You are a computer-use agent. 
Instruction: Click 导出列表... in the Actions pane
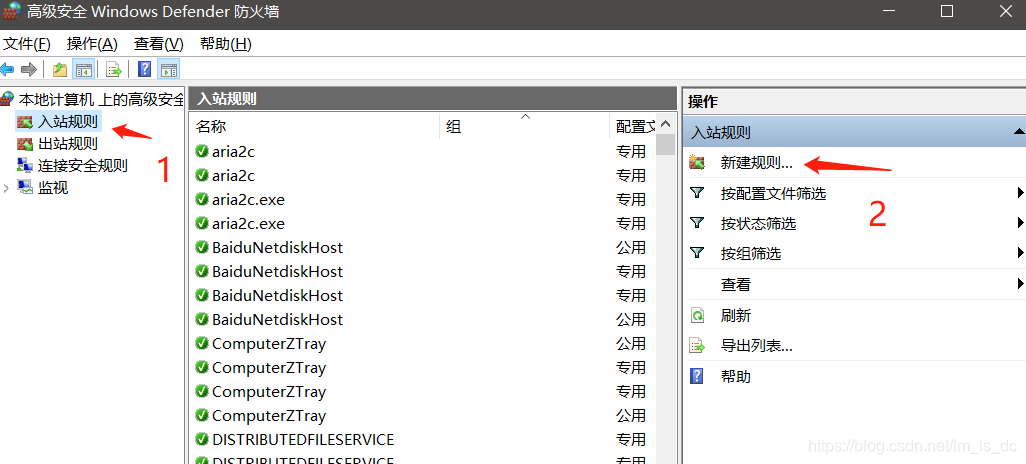pyautogui.click(x=756, y=346)
